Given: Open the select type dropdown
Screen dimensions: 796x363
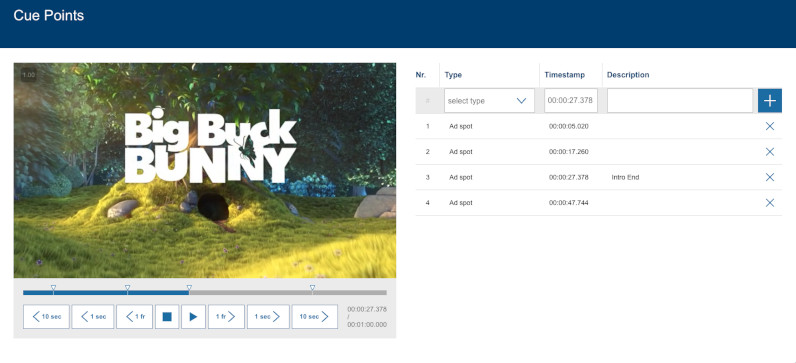Looking at the screenshot, I should tap(489, 101).
